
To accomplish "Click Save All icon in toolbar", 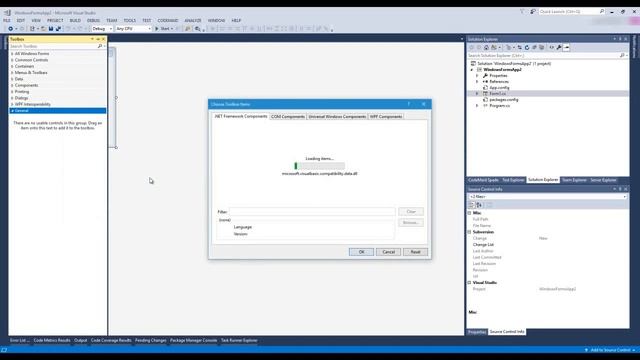I will coord(58,29).
